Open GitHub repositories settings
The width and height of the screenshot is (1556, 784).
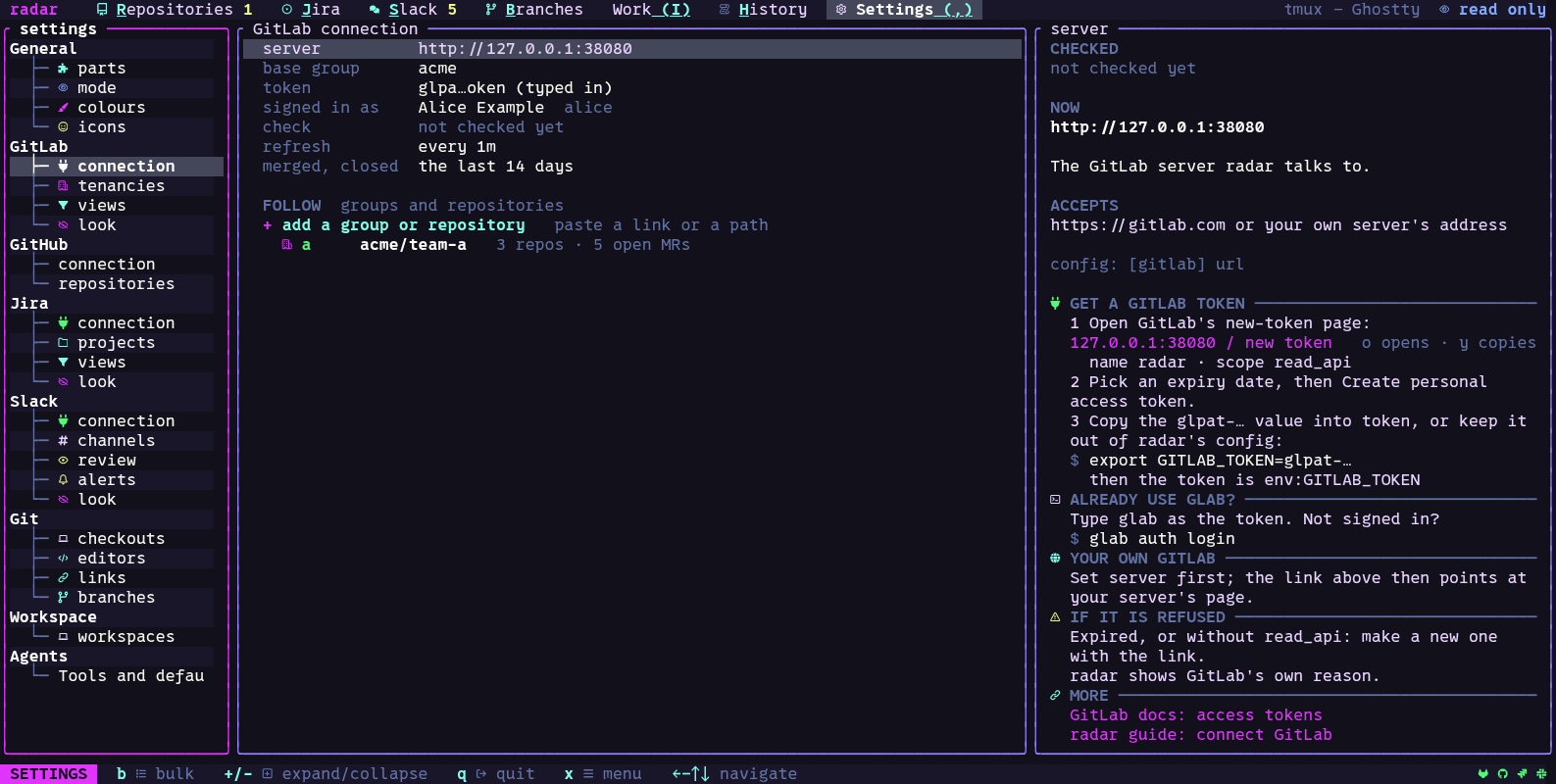coord(117,284)
